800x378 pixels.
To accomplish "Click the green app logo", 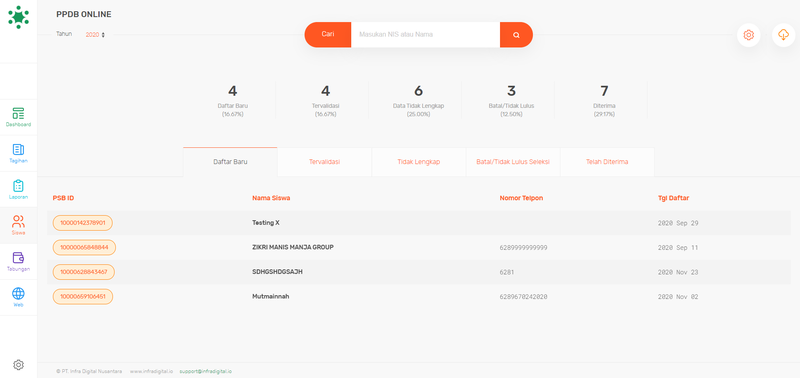I will (18, 17).
